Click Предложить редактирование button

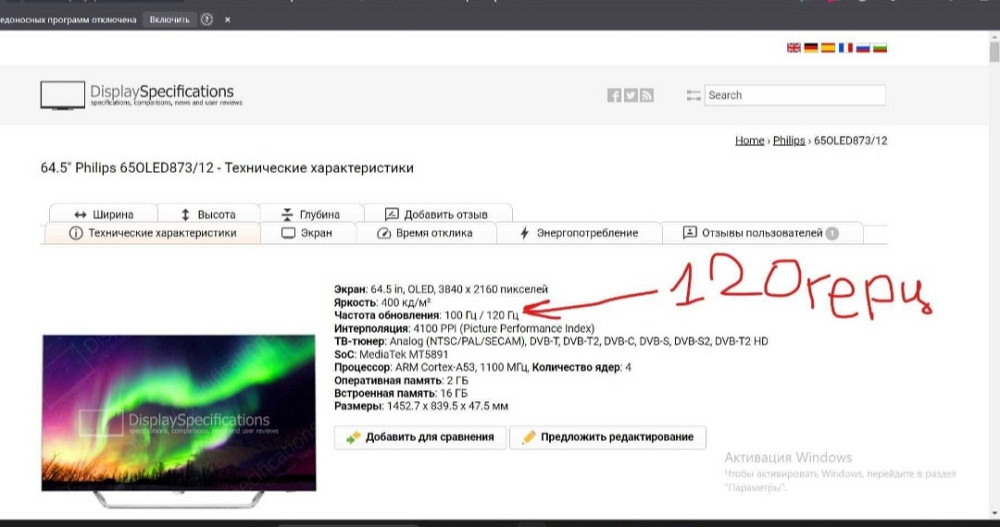[608, 437]
